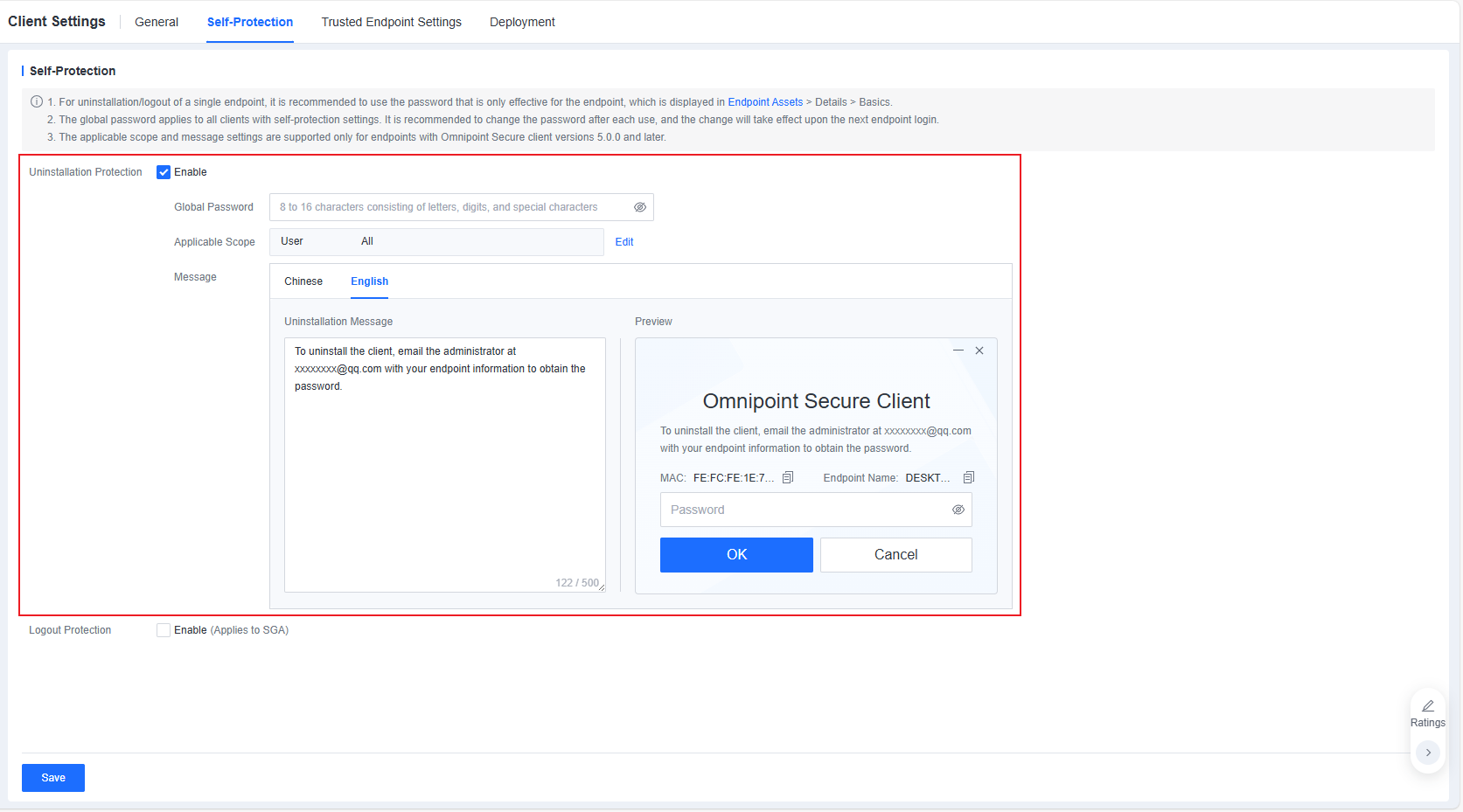Copy the Endpoint Name icon

(x=969, y=477)
